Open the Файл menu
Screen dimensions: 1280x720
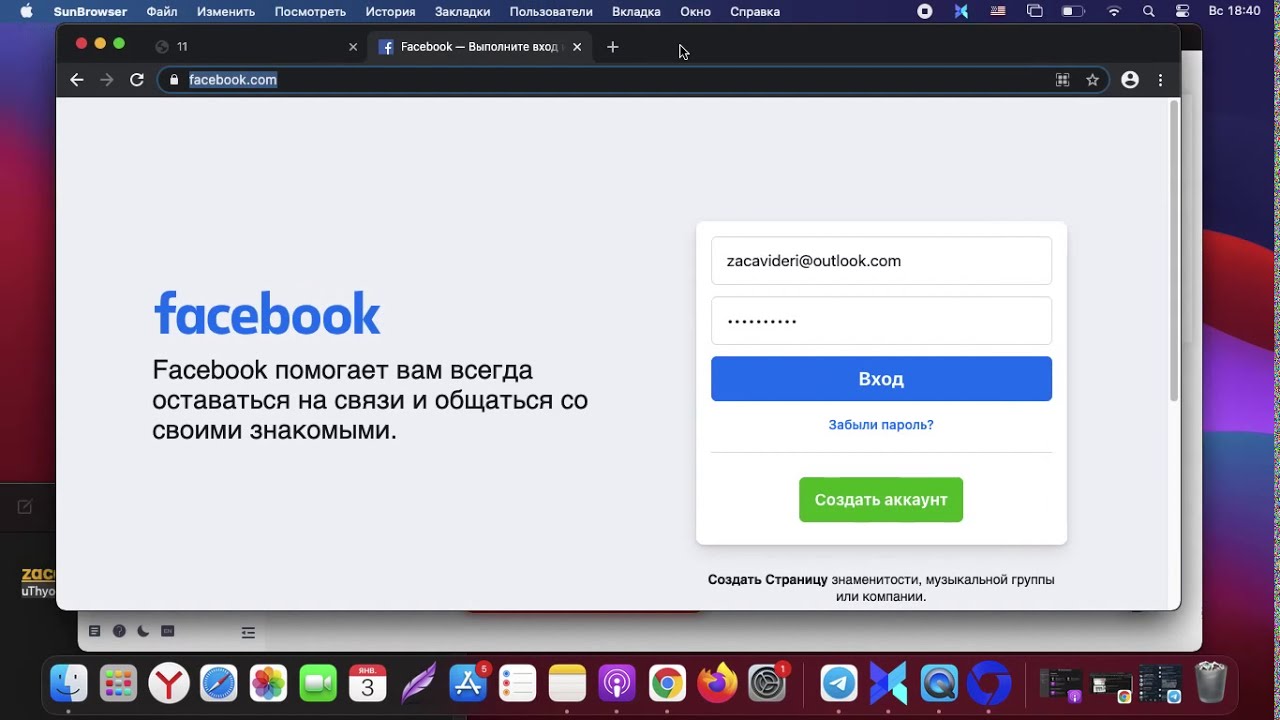click(162, 12)
